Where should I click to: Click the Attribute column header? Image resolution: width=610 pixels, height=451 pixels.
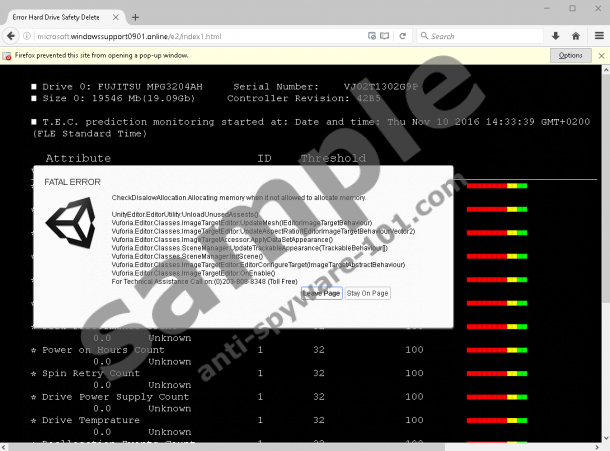(78, 158)
